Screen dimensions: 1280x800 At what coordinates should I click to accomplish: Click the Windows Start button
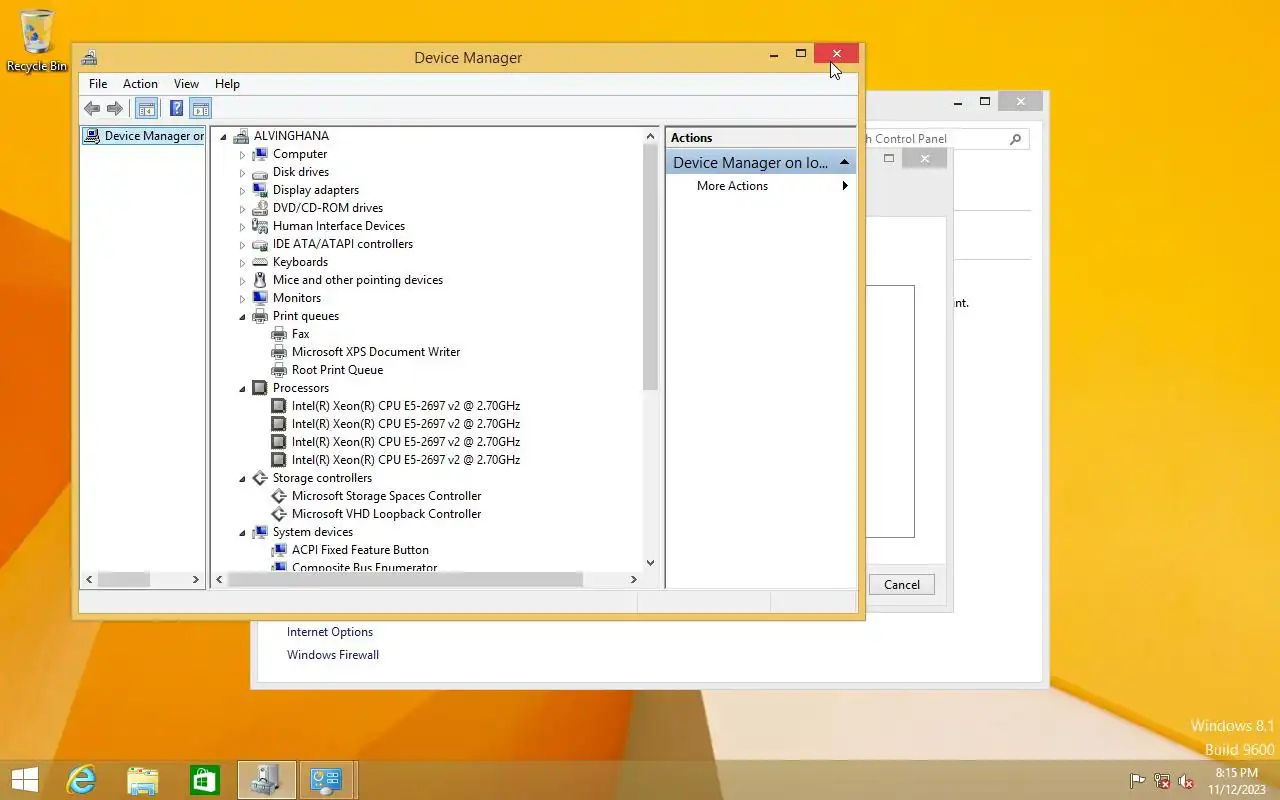(x=24, y=780)
